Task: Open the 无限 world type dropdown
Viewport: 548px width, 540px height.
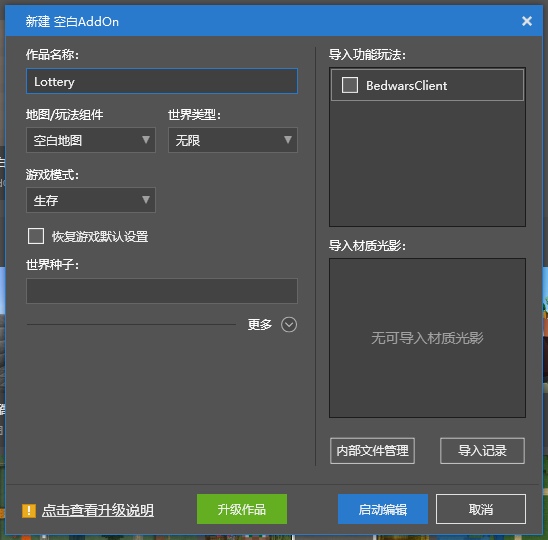Action: click(x=233, y=140)
